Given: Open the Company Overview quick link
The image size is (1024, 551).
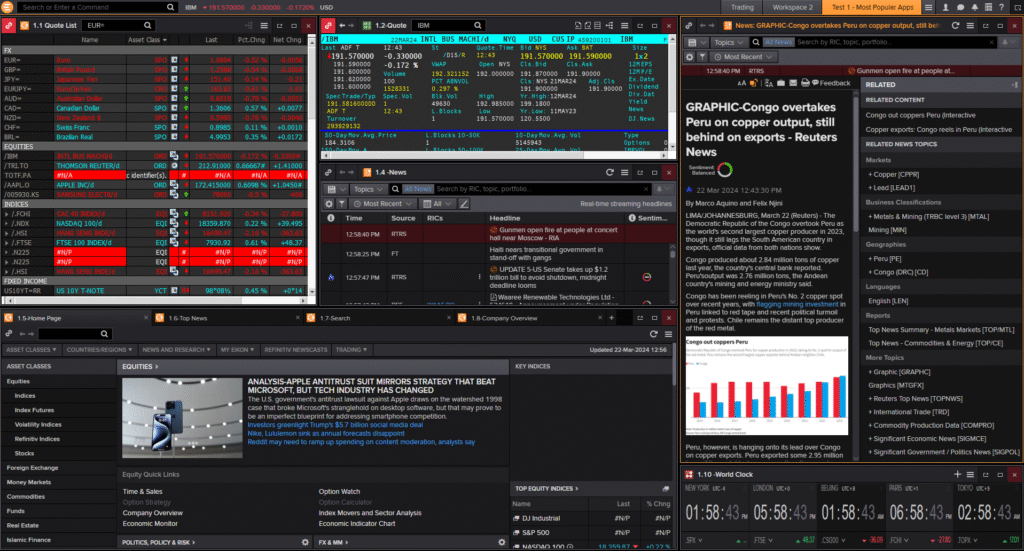Looking at the screenshot, I should coord(152,513).
